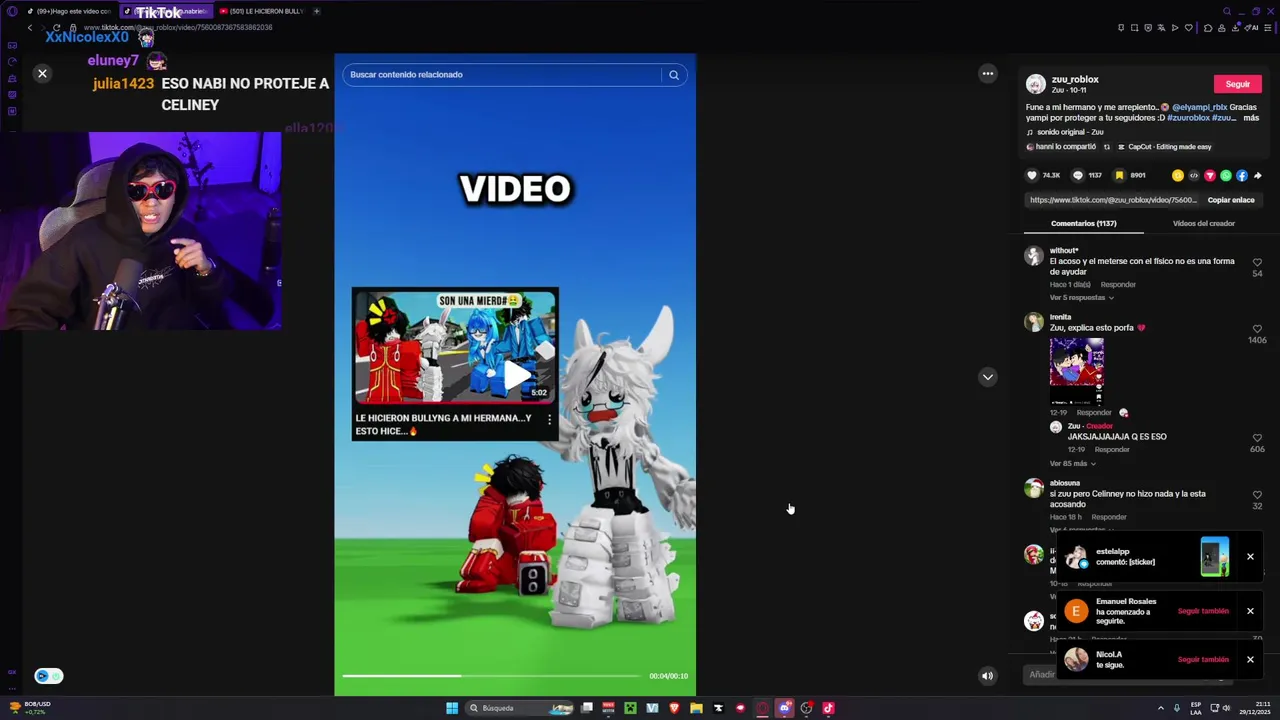Expand the description with 'más'
This screenshot has height=720, width=1280.
[1251, 118]
